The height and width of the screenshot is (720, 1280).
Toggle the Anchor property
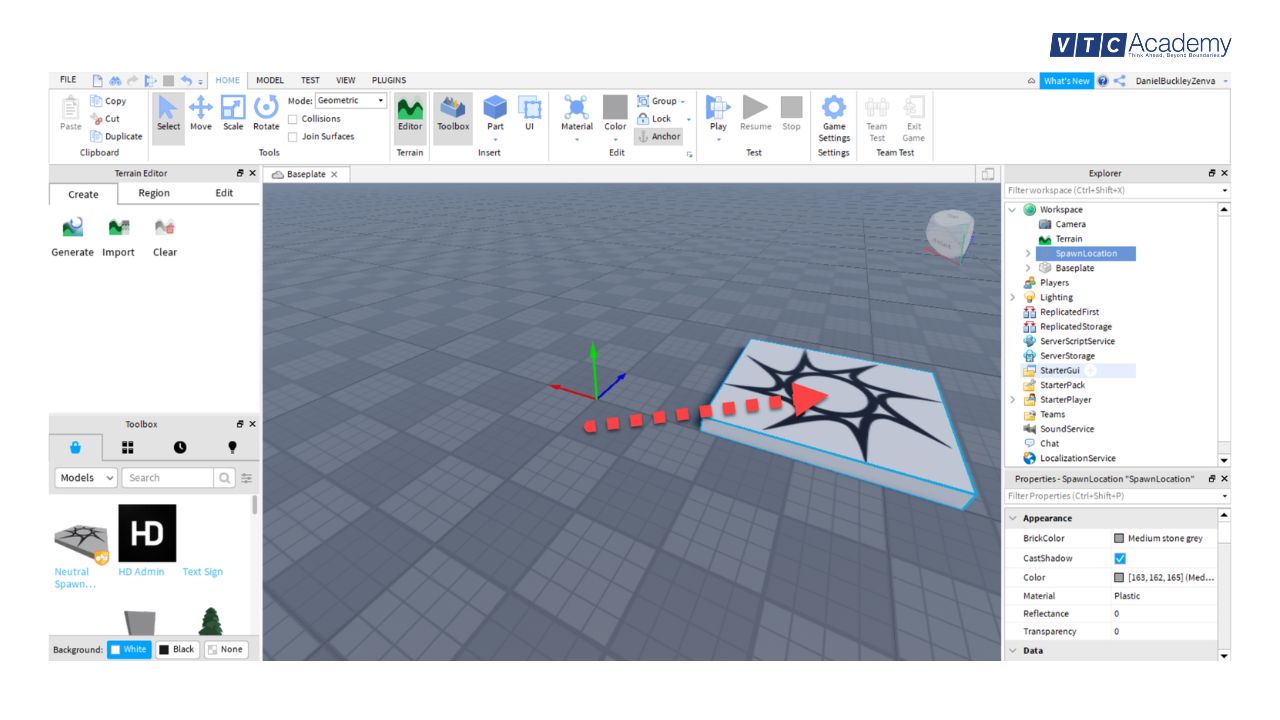tap(657, 136)
